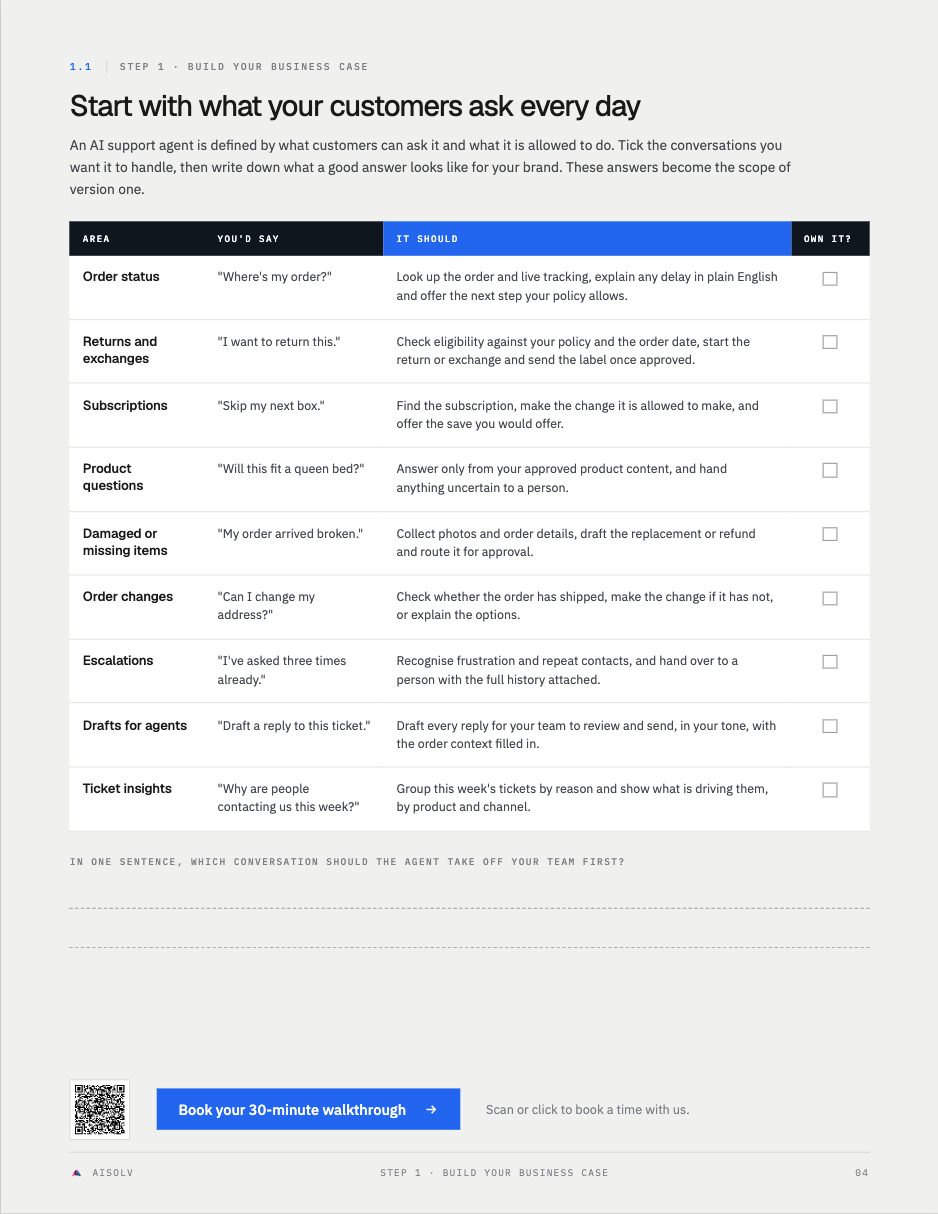
Task: Click the first dashed answer line
Action: 469,908
